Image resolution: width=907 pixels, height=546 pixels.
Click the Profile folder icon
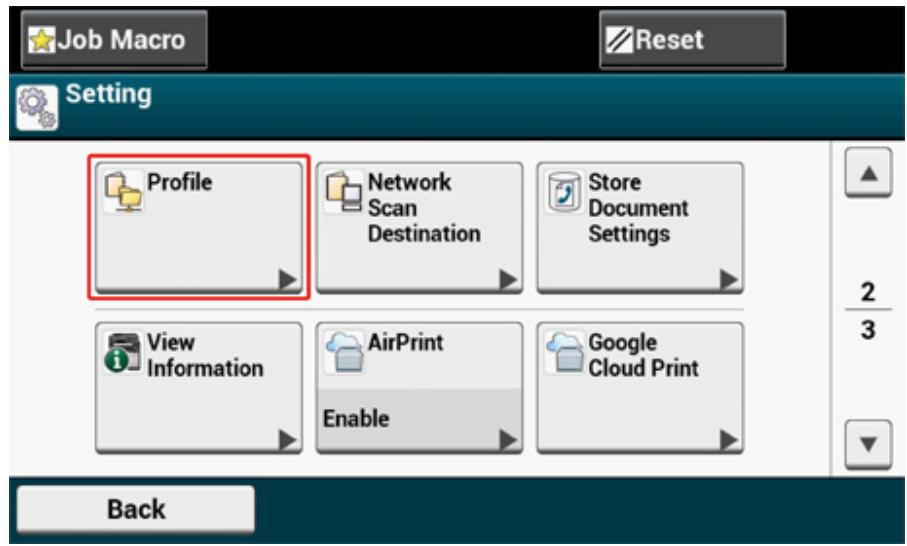click(x=123, y=191)
